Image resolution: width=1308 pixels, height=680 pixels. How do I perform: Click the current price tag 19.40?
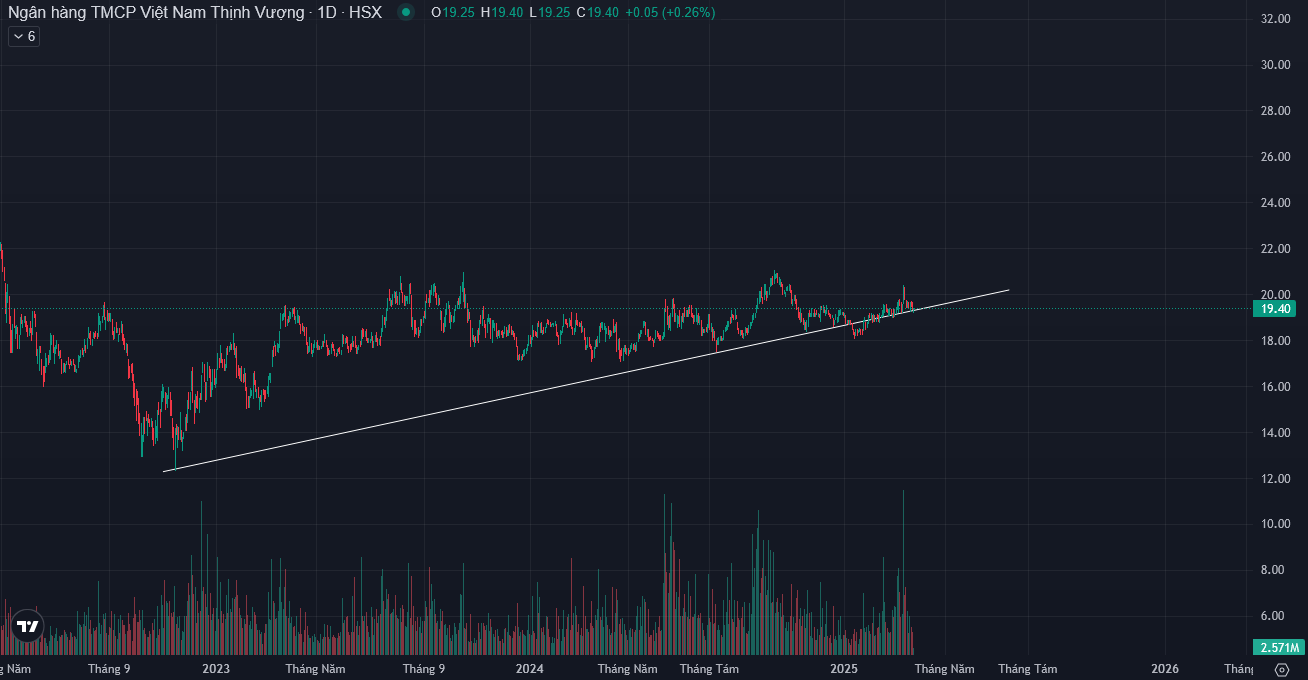coord(1274,309)
